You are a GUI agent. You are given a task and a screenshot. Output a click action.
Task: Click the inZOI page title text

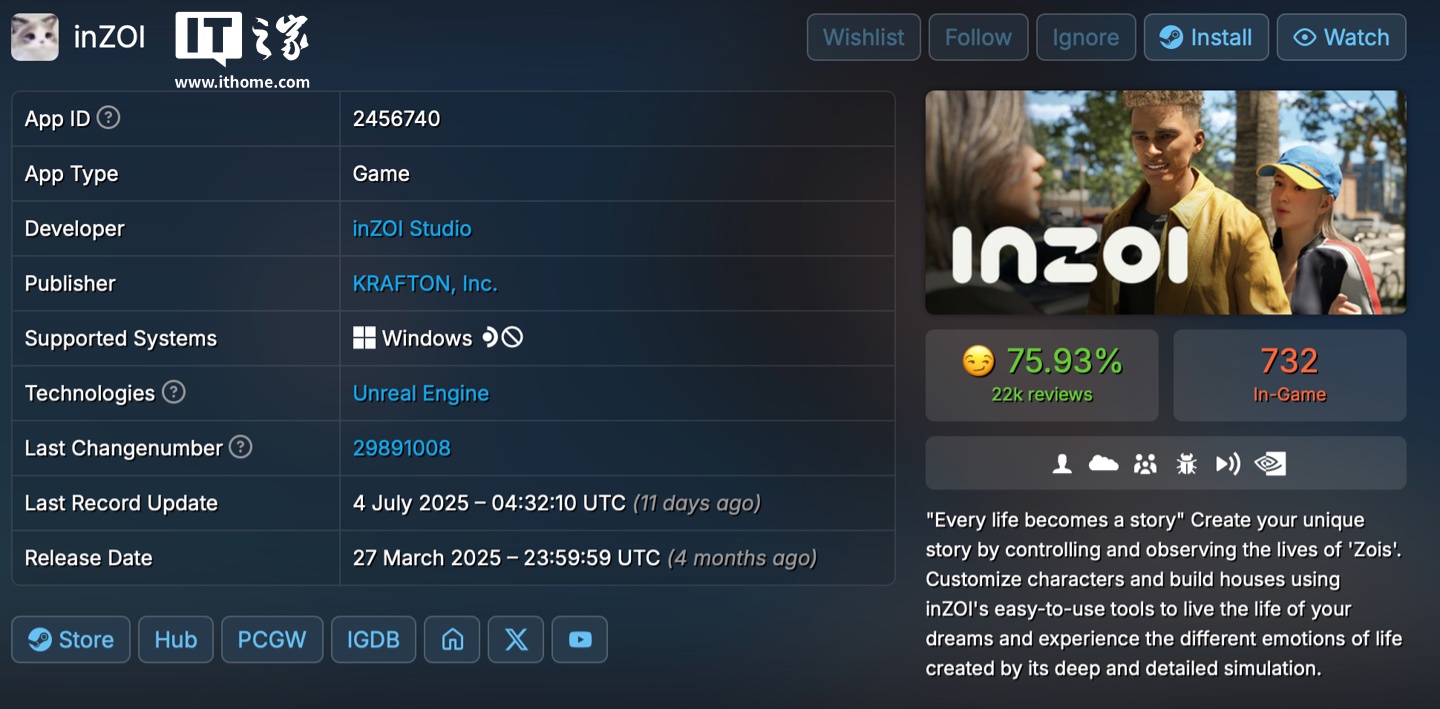110,38
